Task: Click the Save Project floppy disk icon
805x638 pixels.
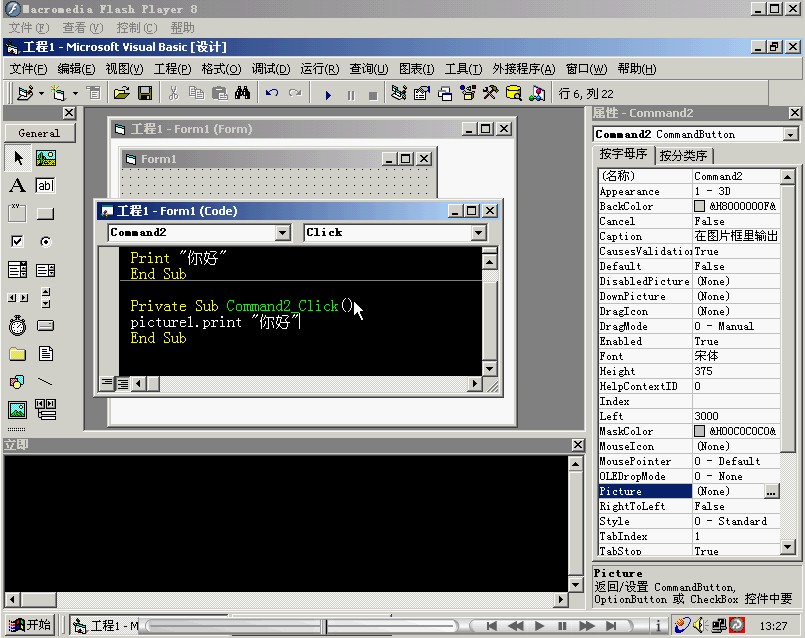Action: coord(145,93)
